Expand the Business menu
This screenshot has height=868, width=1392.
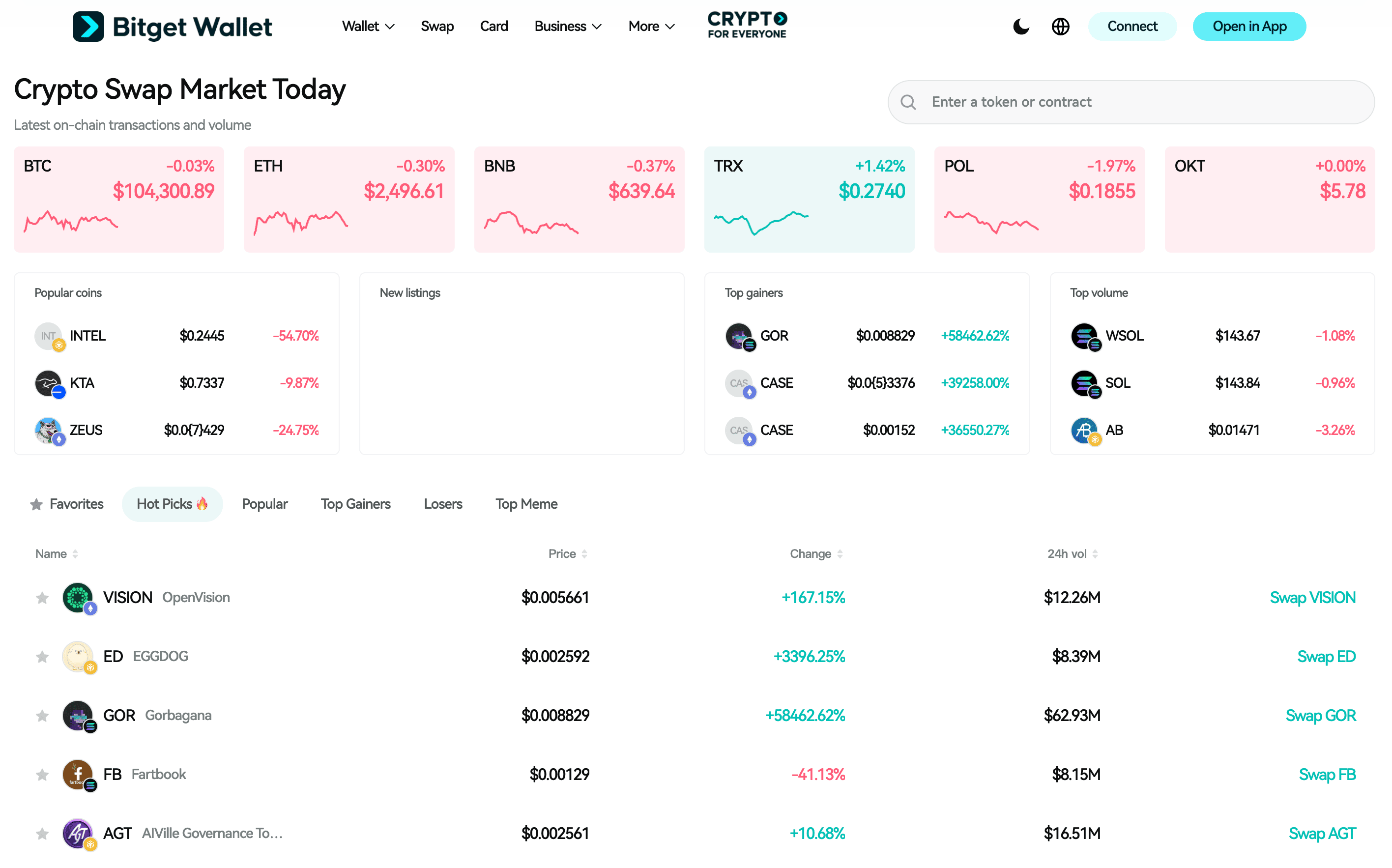click(568, 27)
